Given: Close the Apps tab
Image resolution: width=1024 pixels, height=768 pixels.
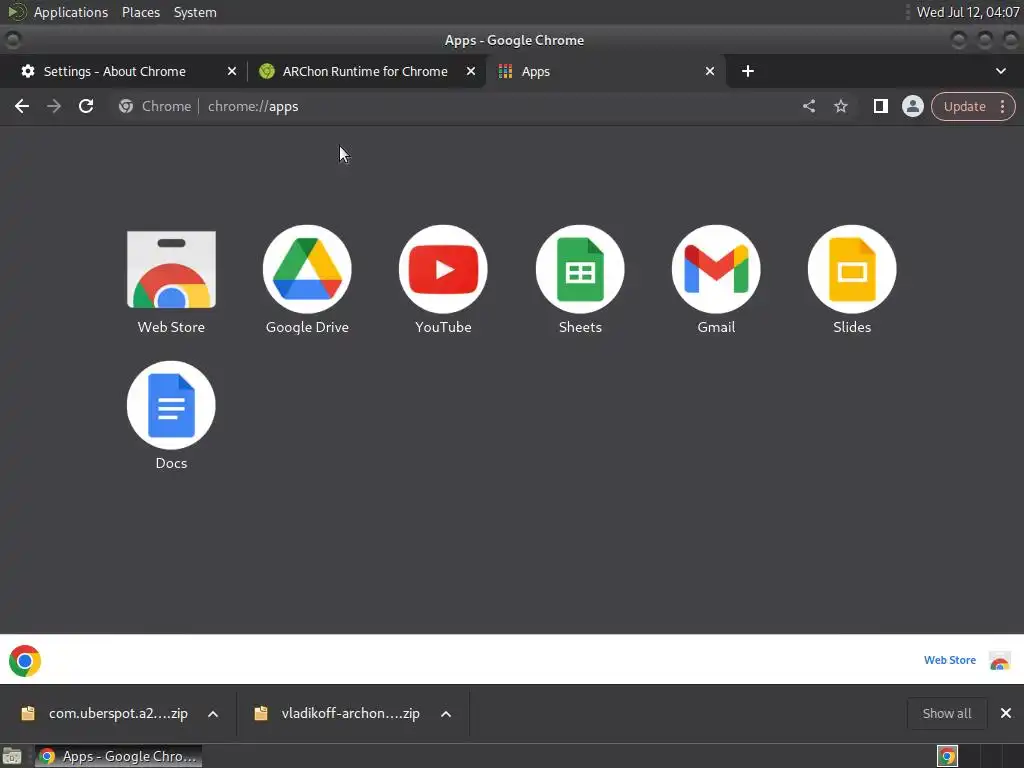Looking at the screenshot, I should tap(710, 71).
